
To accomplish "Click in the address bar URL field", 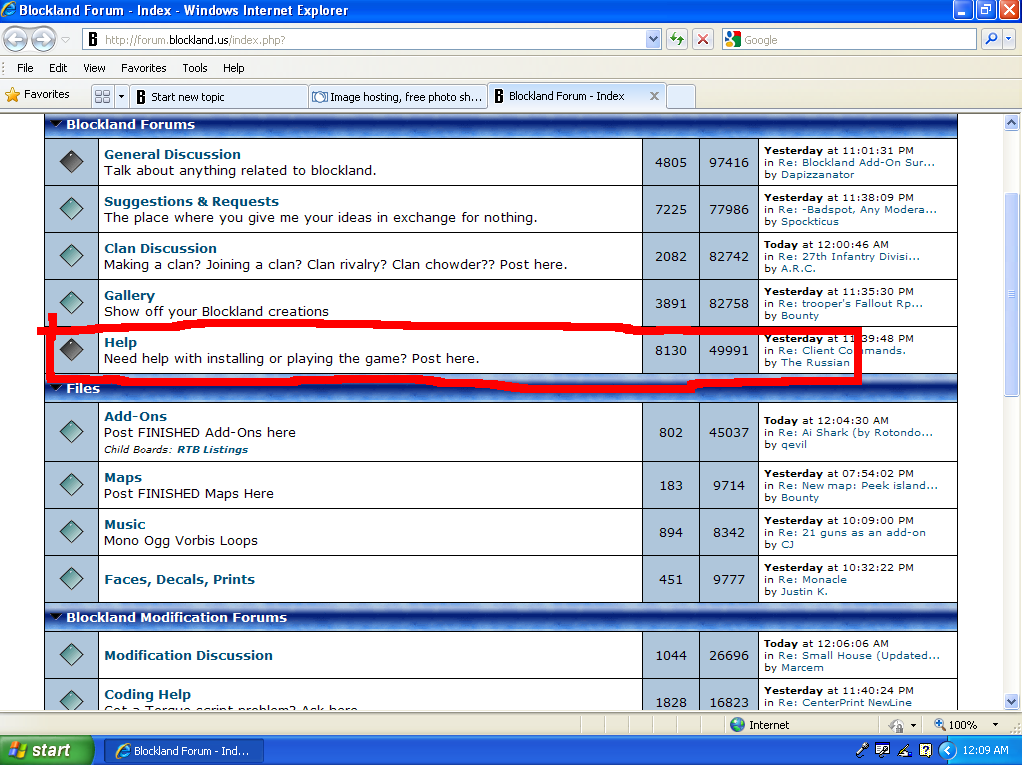I will (x=372, y=39).
